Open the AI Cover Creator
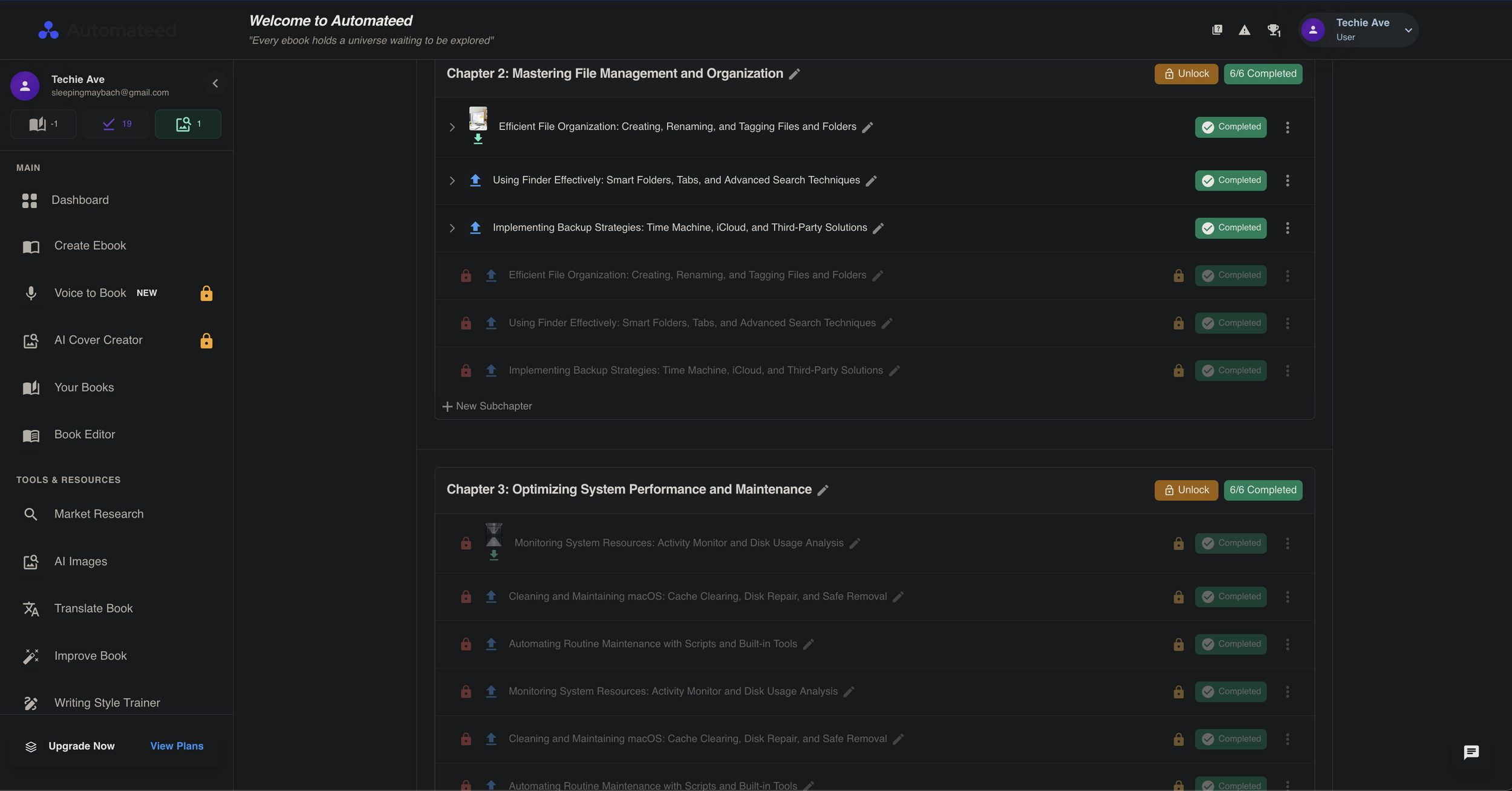This screenshot has height=791, width=1512. coord(99,340)
